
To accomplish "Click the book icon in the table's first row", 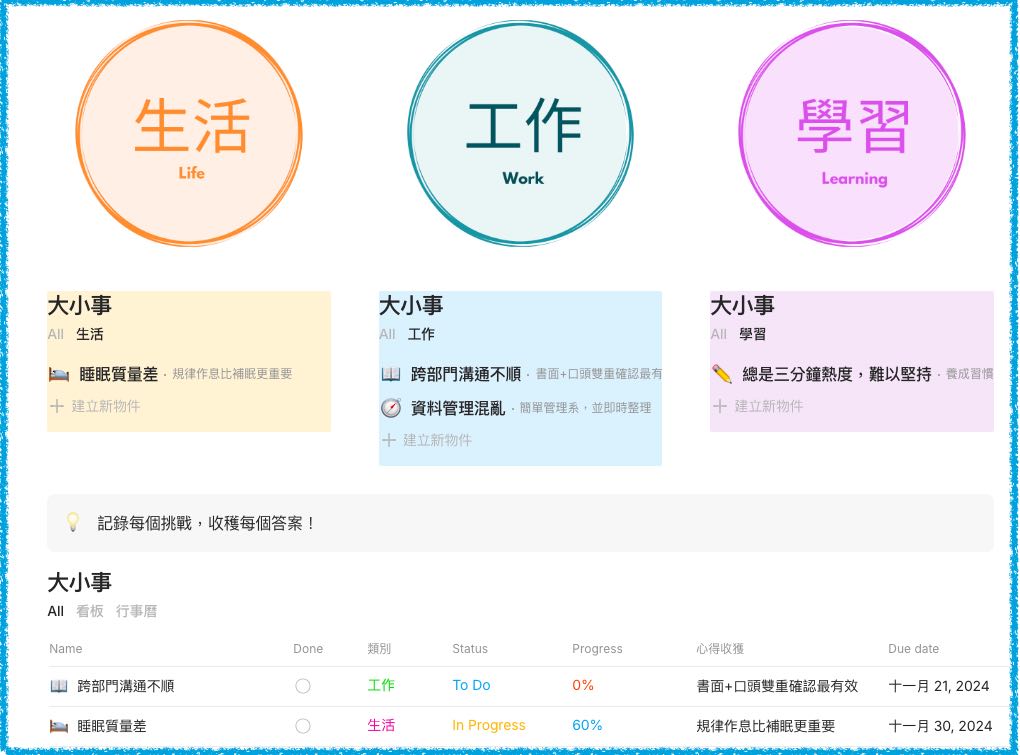I will (x=59, y=686).
